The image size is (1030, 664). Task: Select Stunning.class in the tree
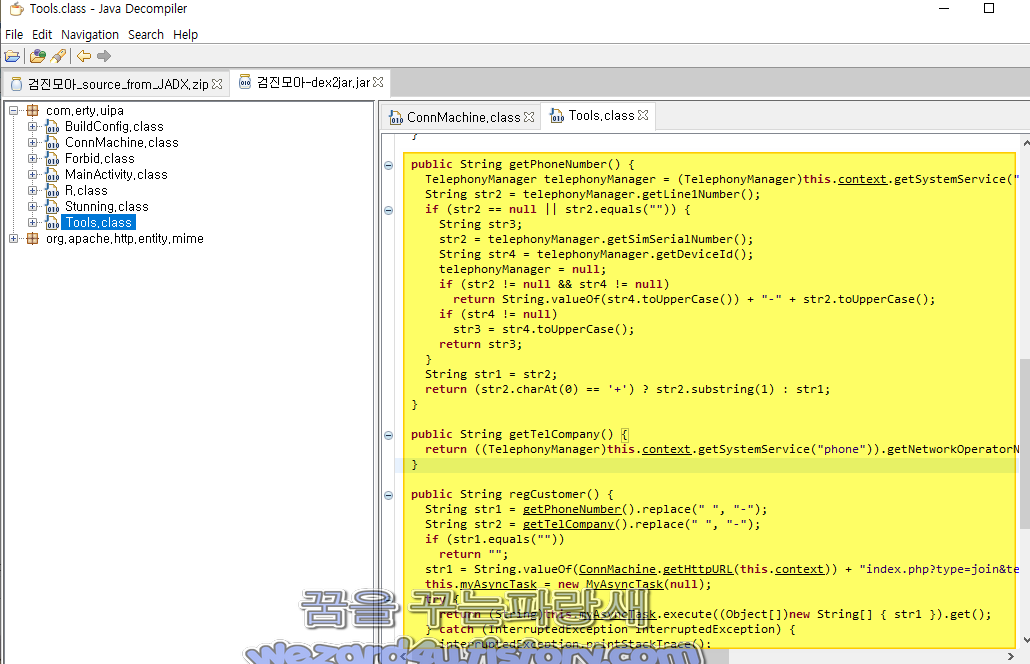click(106, 207)
